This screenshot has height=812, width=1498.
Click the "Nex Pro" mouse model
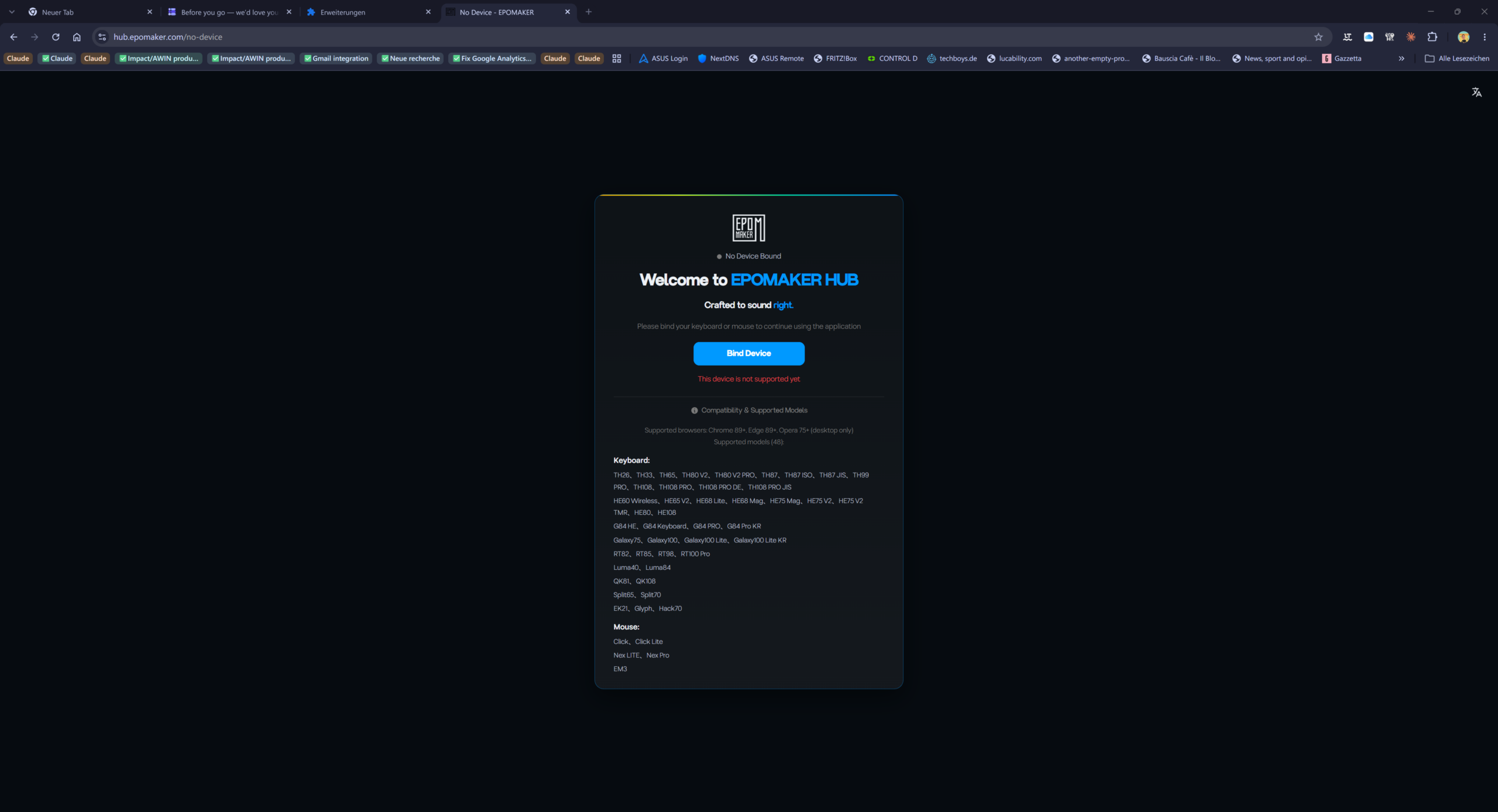(658, 655)
